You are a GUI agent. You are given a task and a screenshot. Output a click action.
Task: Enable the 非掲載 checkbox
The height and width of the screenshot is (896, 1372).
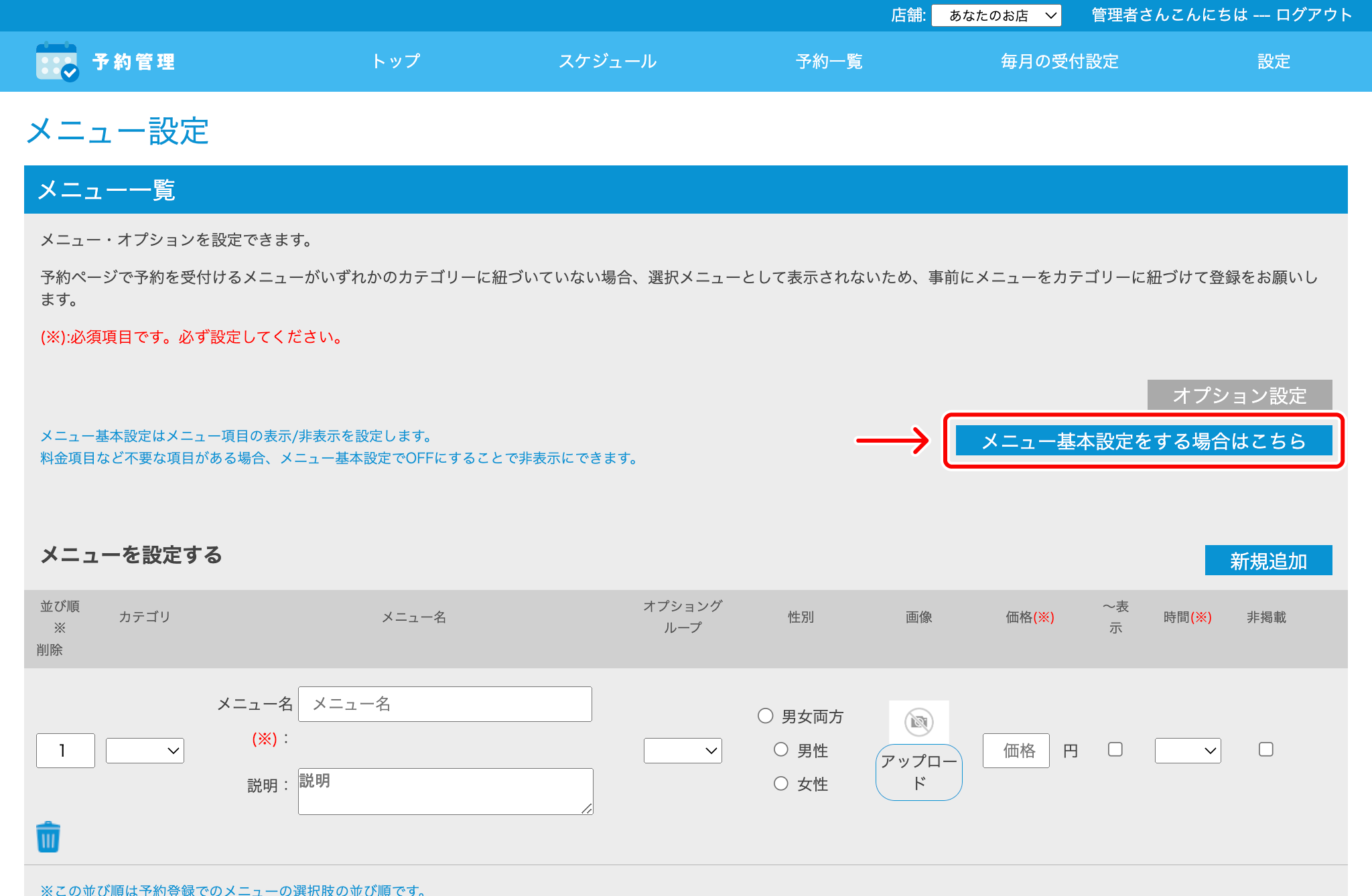pos(1265,750)
